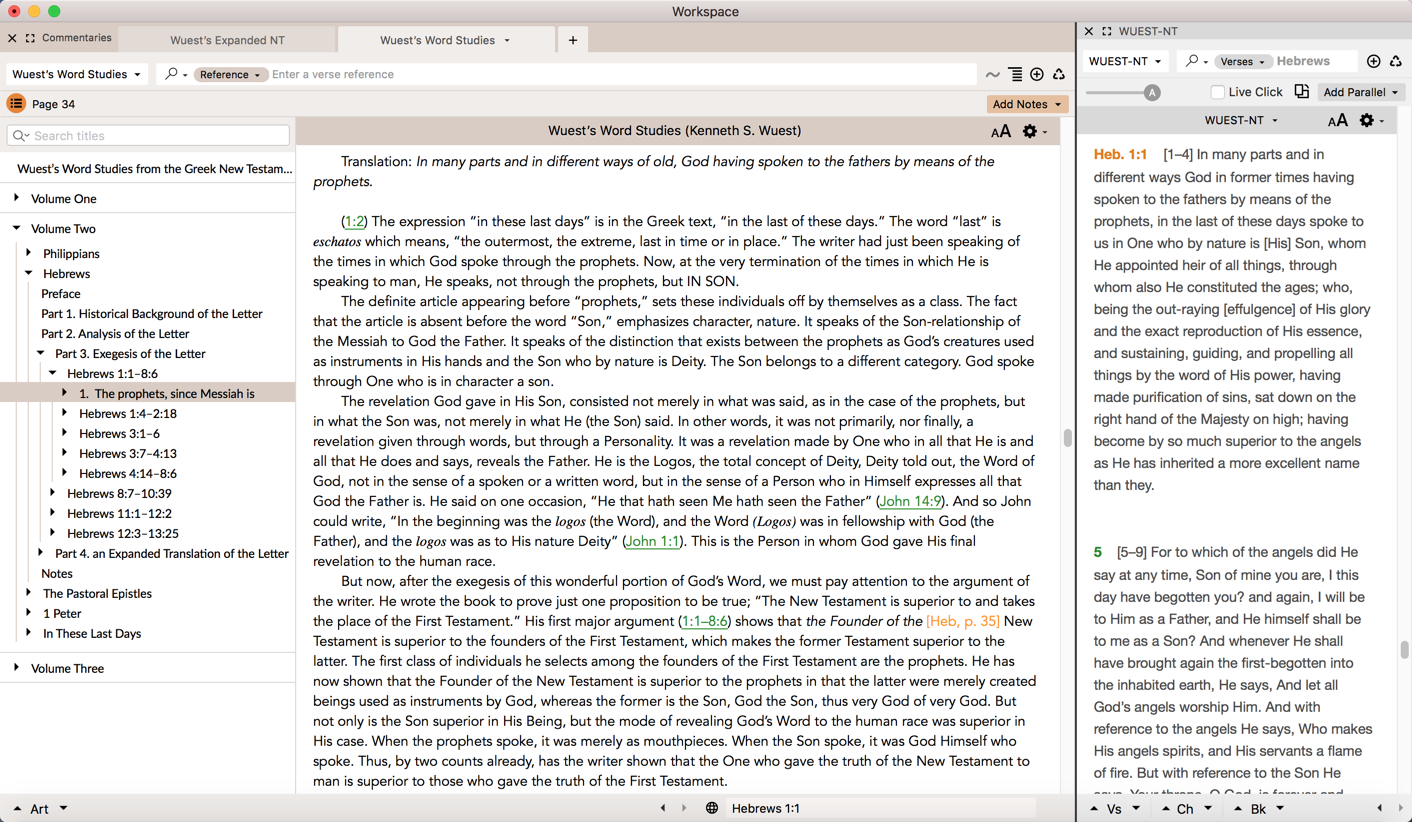Click the WUEST-NT pane vertical scrollbar thumb

click(x=1404, y=650)
